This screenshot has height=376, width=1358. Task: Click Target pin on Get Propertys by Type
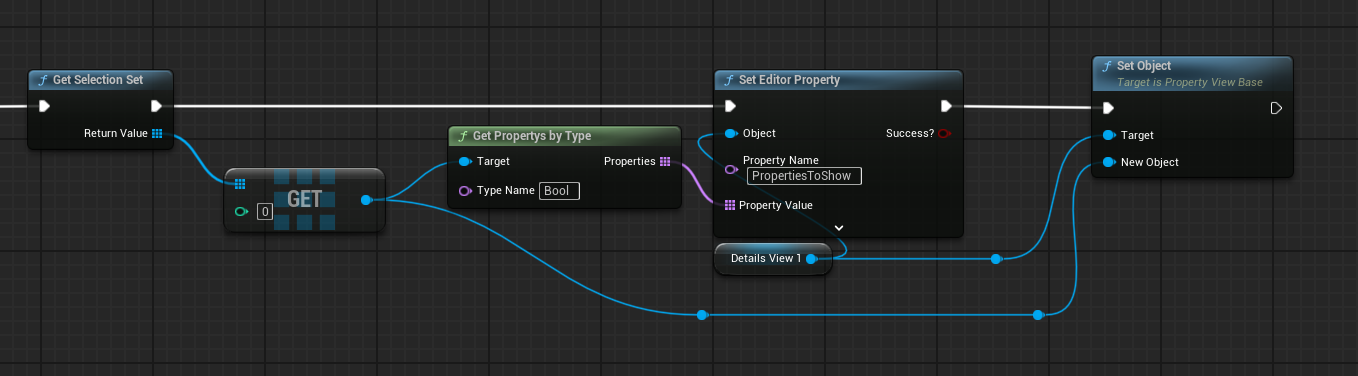[x=465, y=161]
